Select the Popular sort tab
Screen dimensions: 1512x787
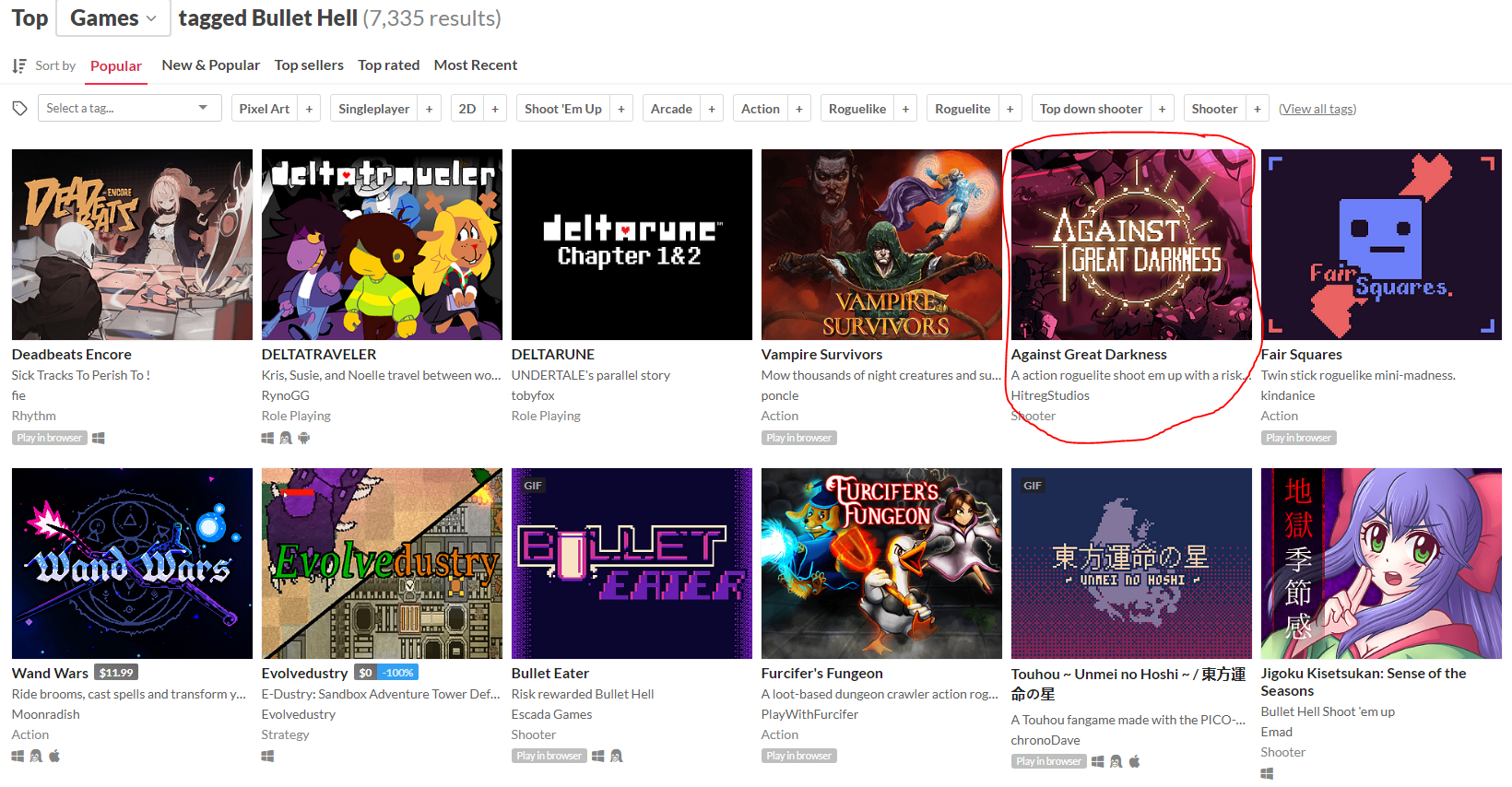pos(116,65)
